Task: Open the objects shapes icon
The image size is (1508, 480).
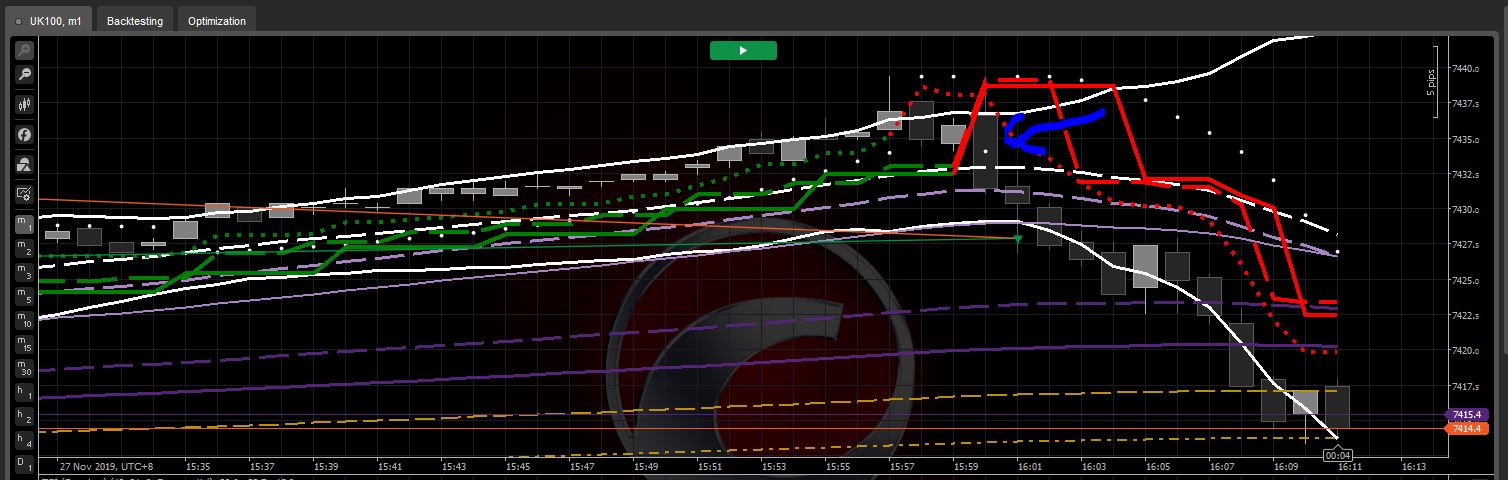Action: [x=24, y=164]
